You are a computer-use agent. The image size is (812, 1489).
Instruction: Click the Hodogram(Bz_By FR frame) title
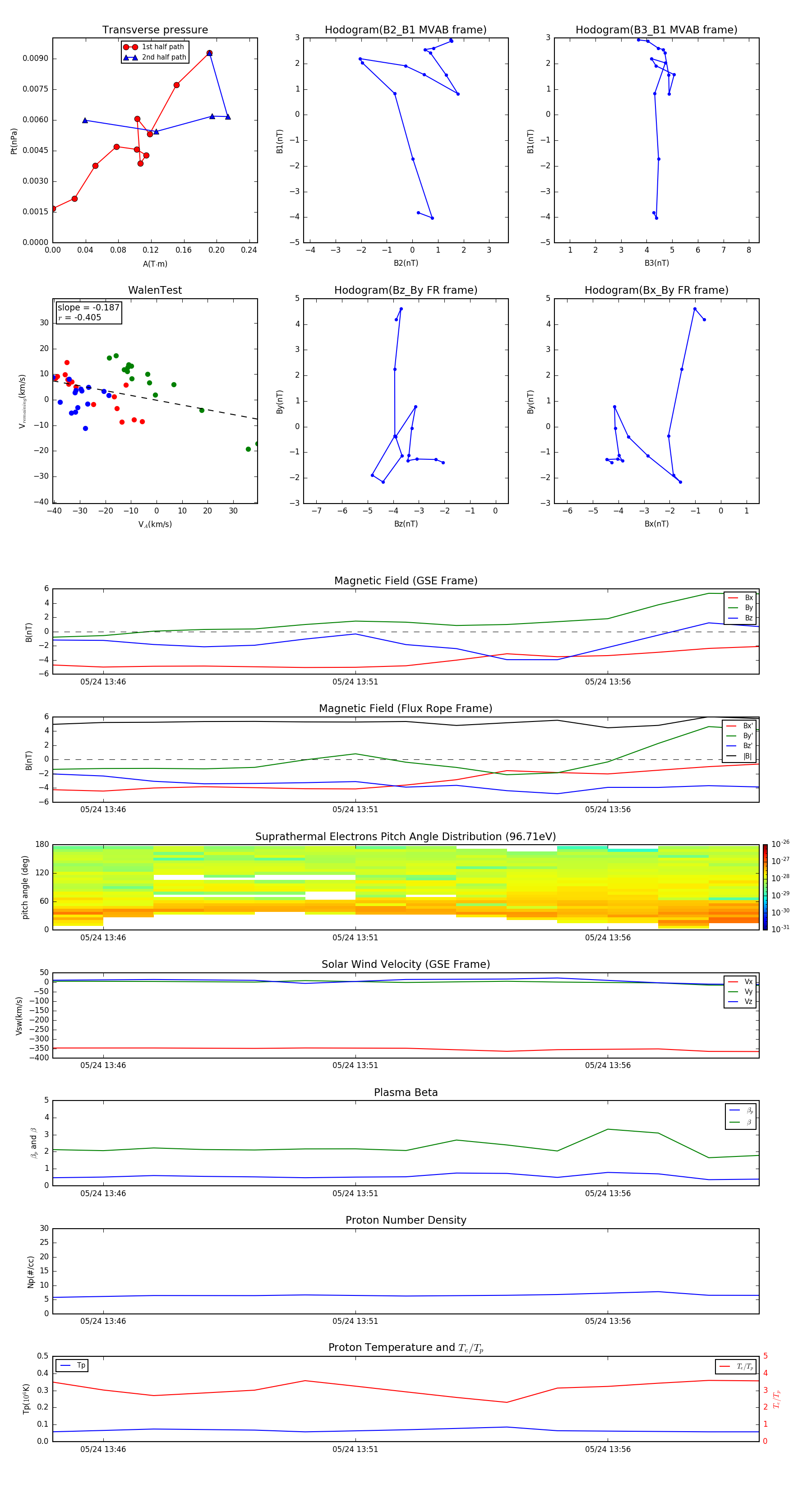coord(406,290)
